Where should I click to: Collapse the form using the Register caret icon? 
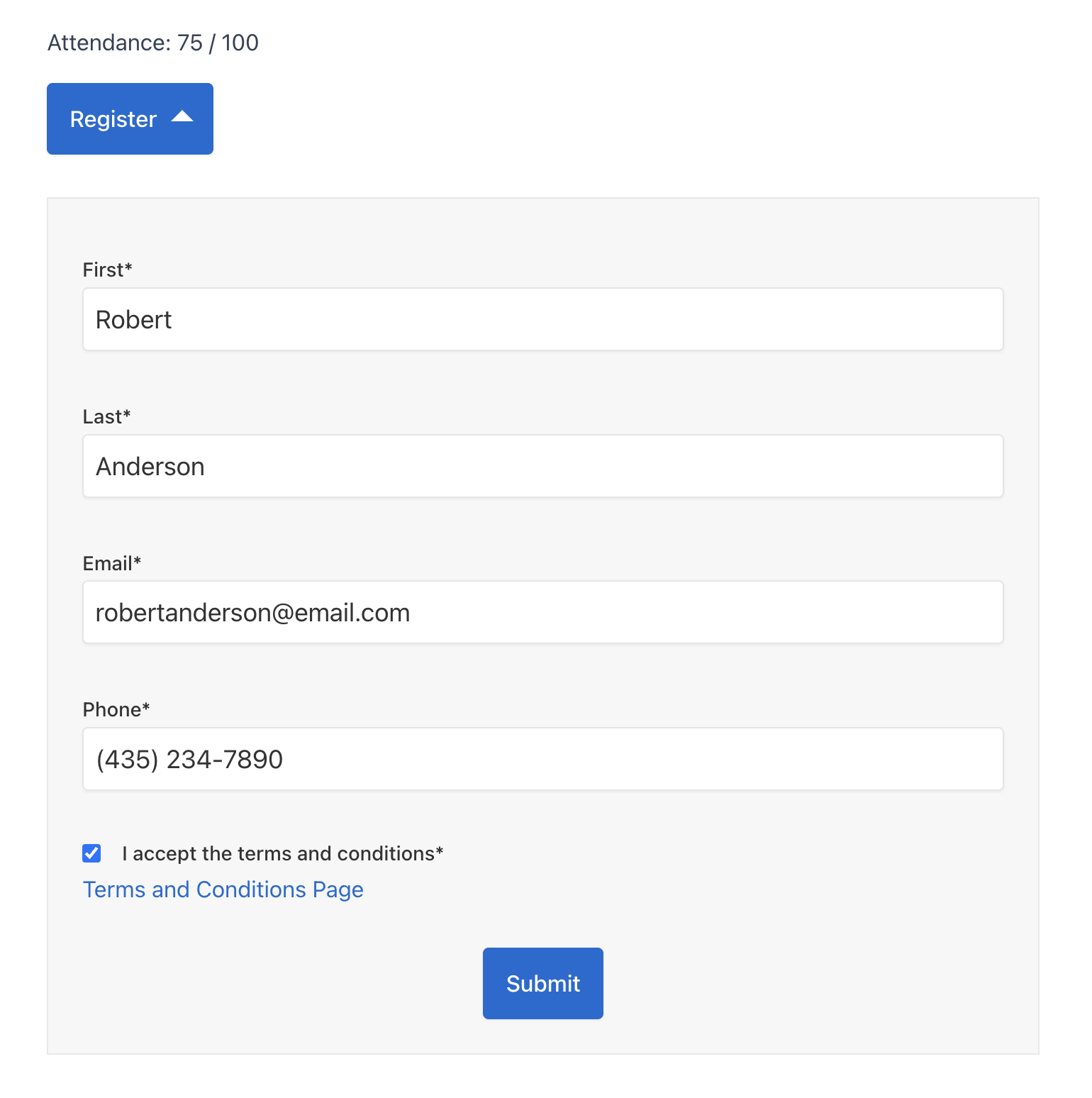182,117
